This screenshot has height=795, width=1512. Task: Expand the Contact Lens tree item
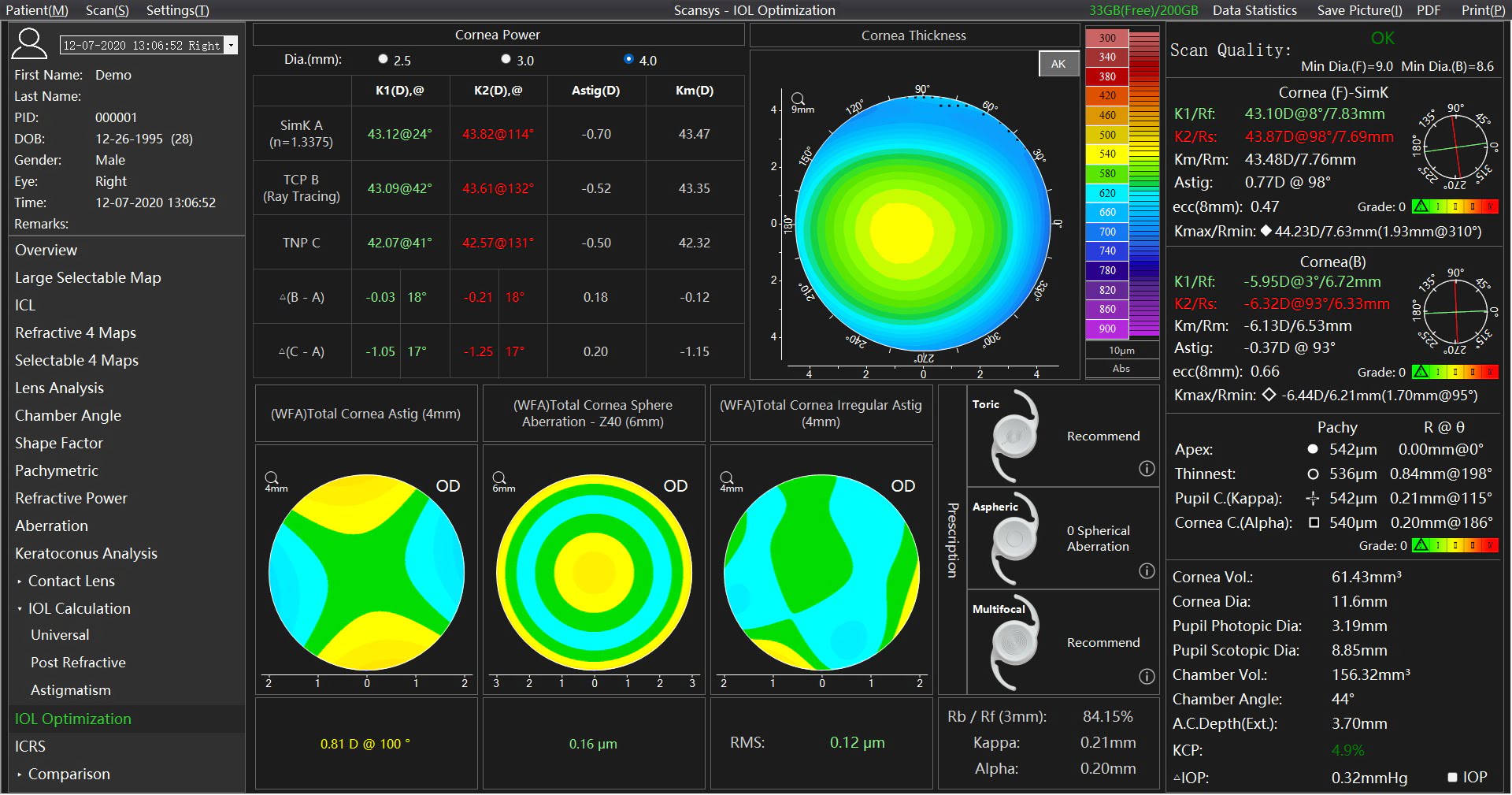pos(20,581)
